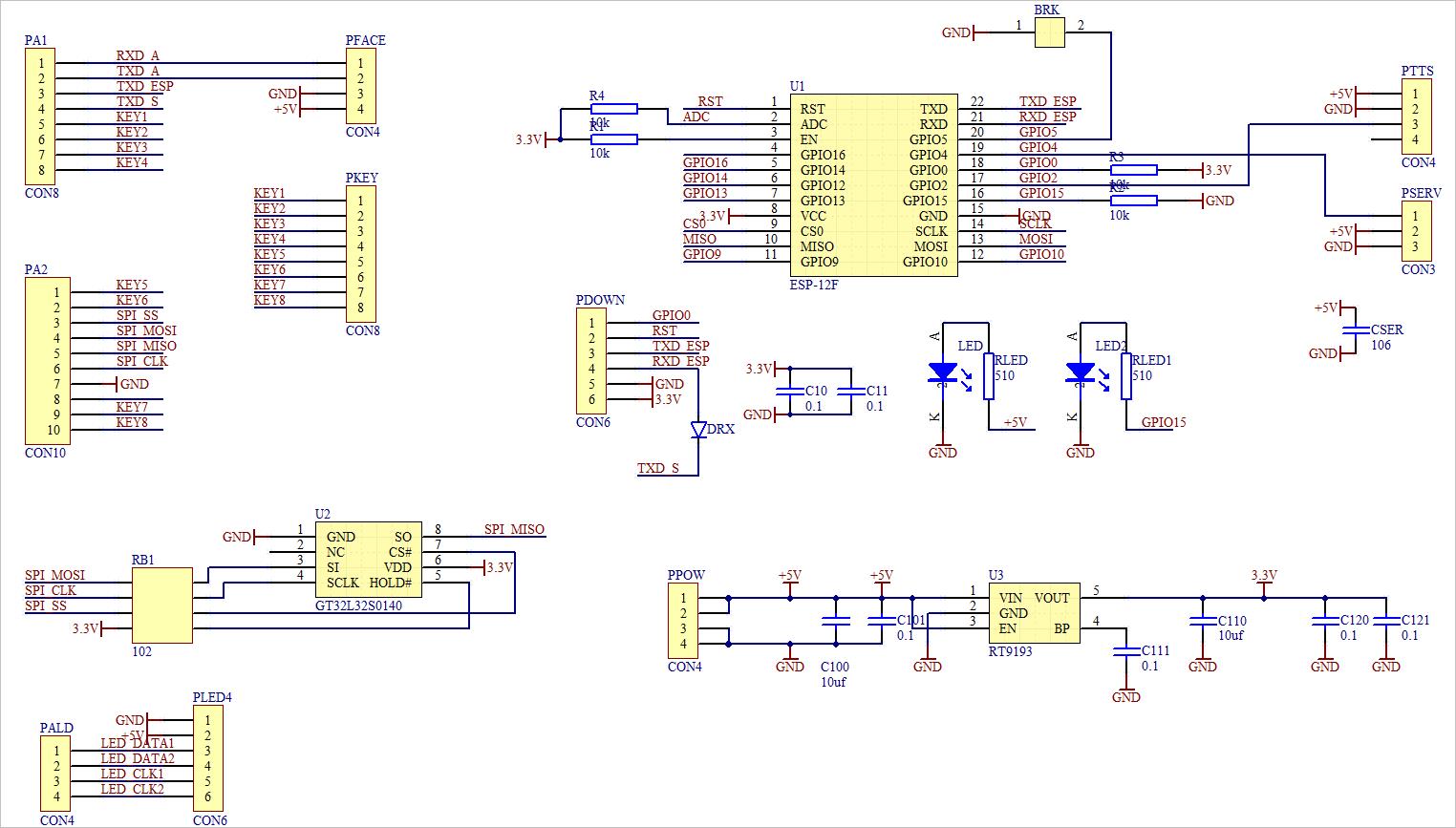Screen dimensions: 1456x828
Task: Select the CSER capacitor symbol
Action: point(1355,329)
